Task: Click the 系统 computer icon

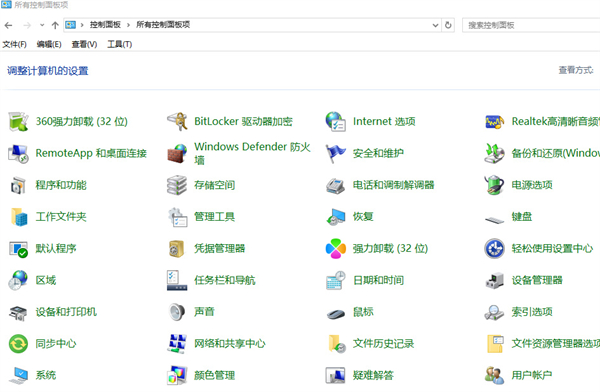Action: pos(18,376)
